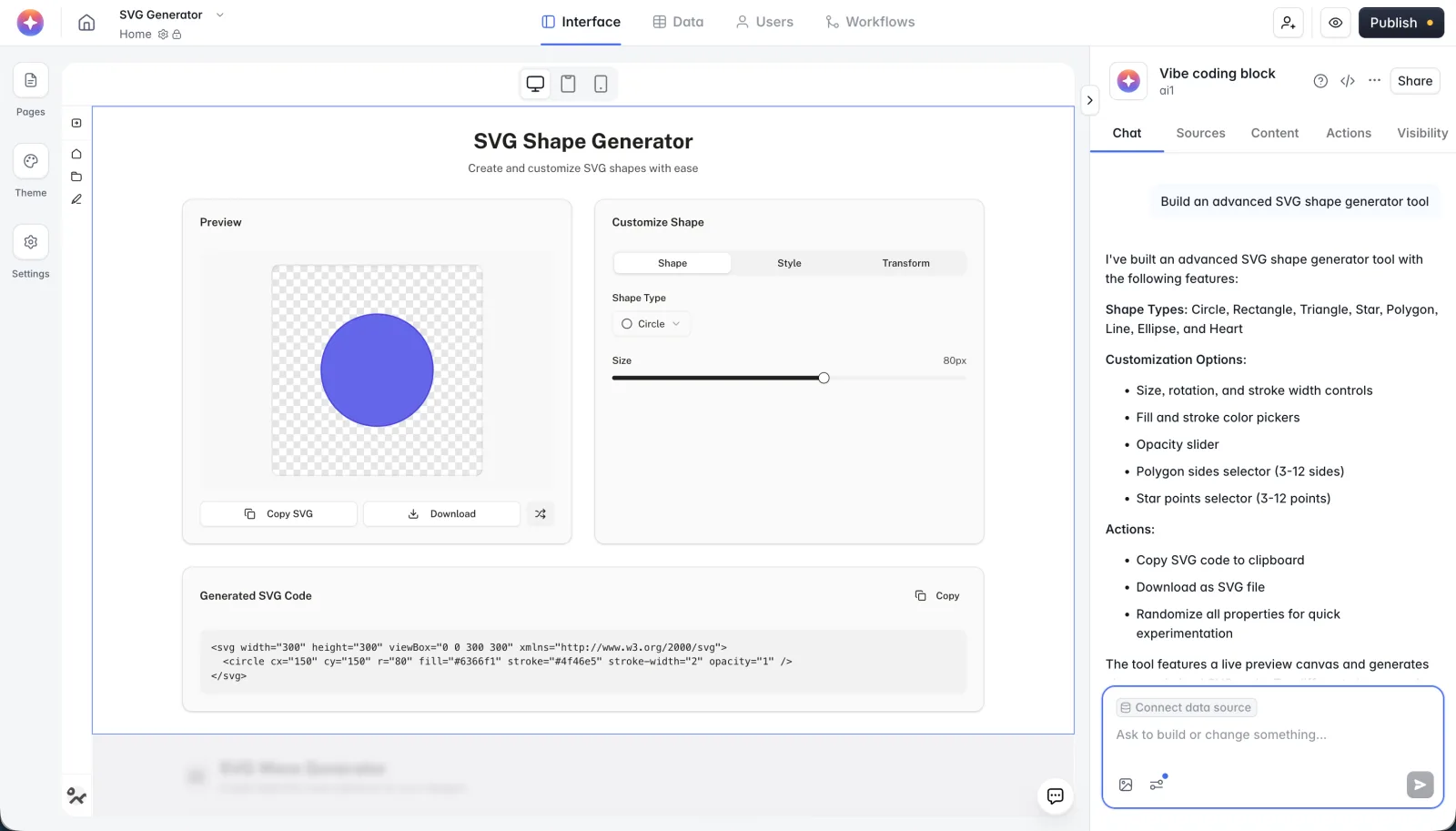Click the blue circle in preview canvas
The height and width of the screenshot is (831, 1456).
377,370
